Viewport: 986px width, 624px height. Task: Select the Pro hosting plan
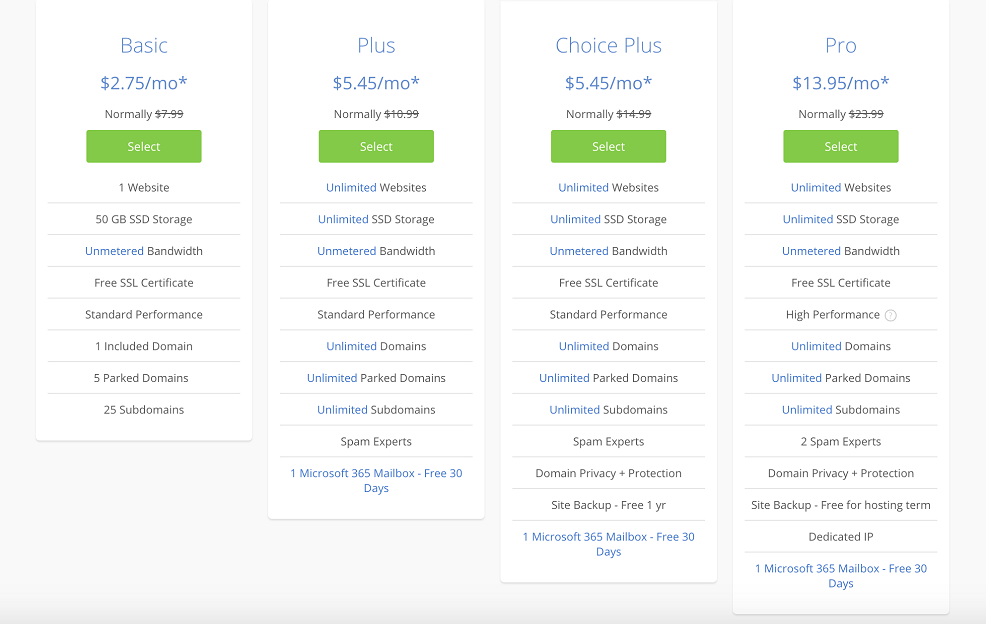(x=841, y=147)
